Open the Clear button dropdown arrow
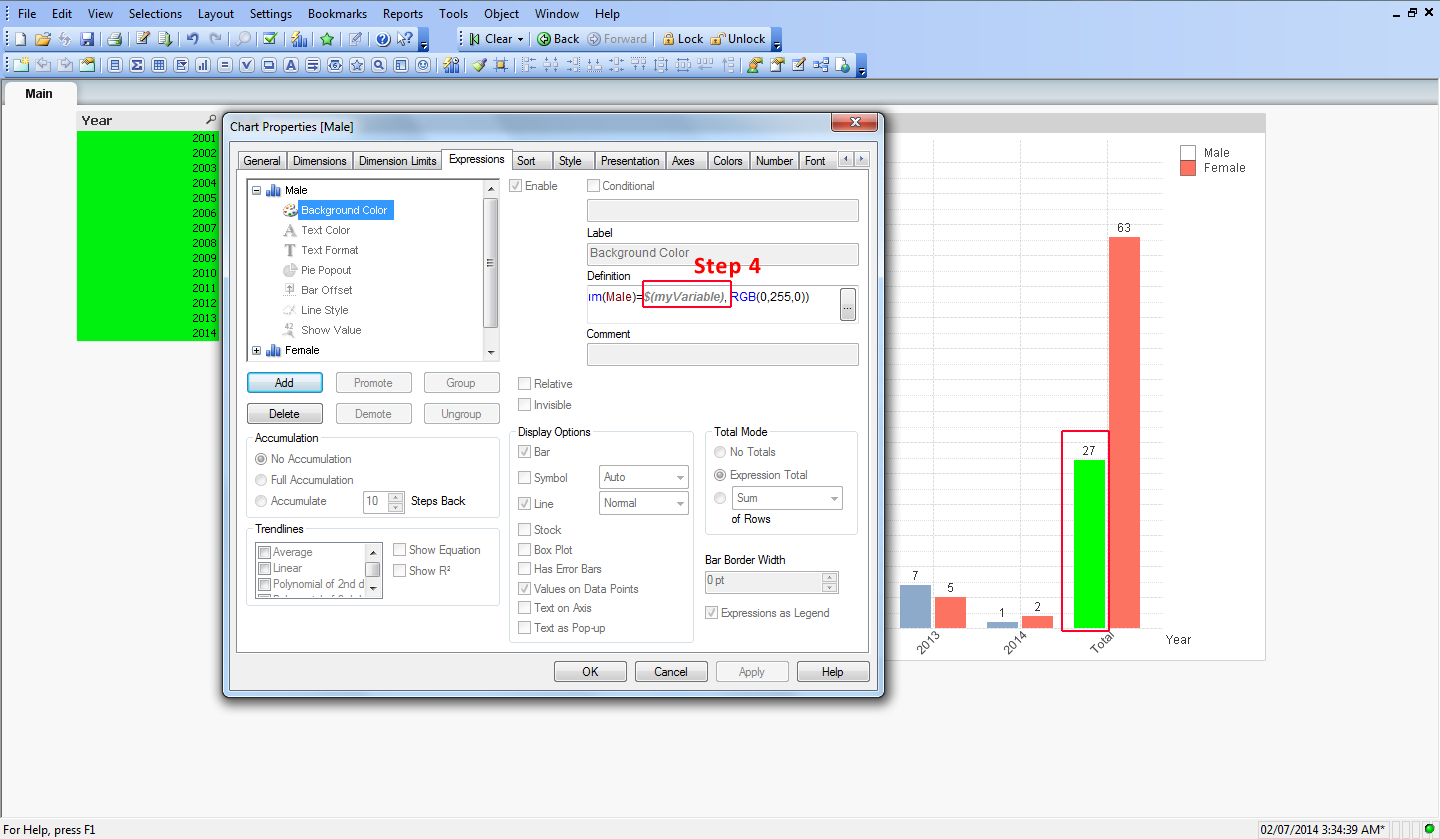Viewport: 1440px width, 839px height. 520,39
